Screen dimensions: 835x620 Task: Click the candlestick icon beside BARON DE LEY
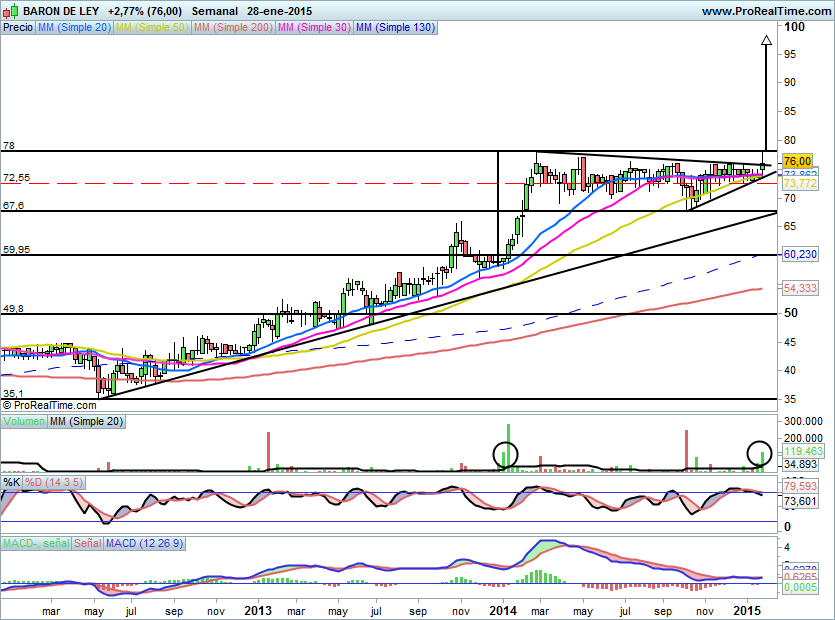[x=10, y=10]
